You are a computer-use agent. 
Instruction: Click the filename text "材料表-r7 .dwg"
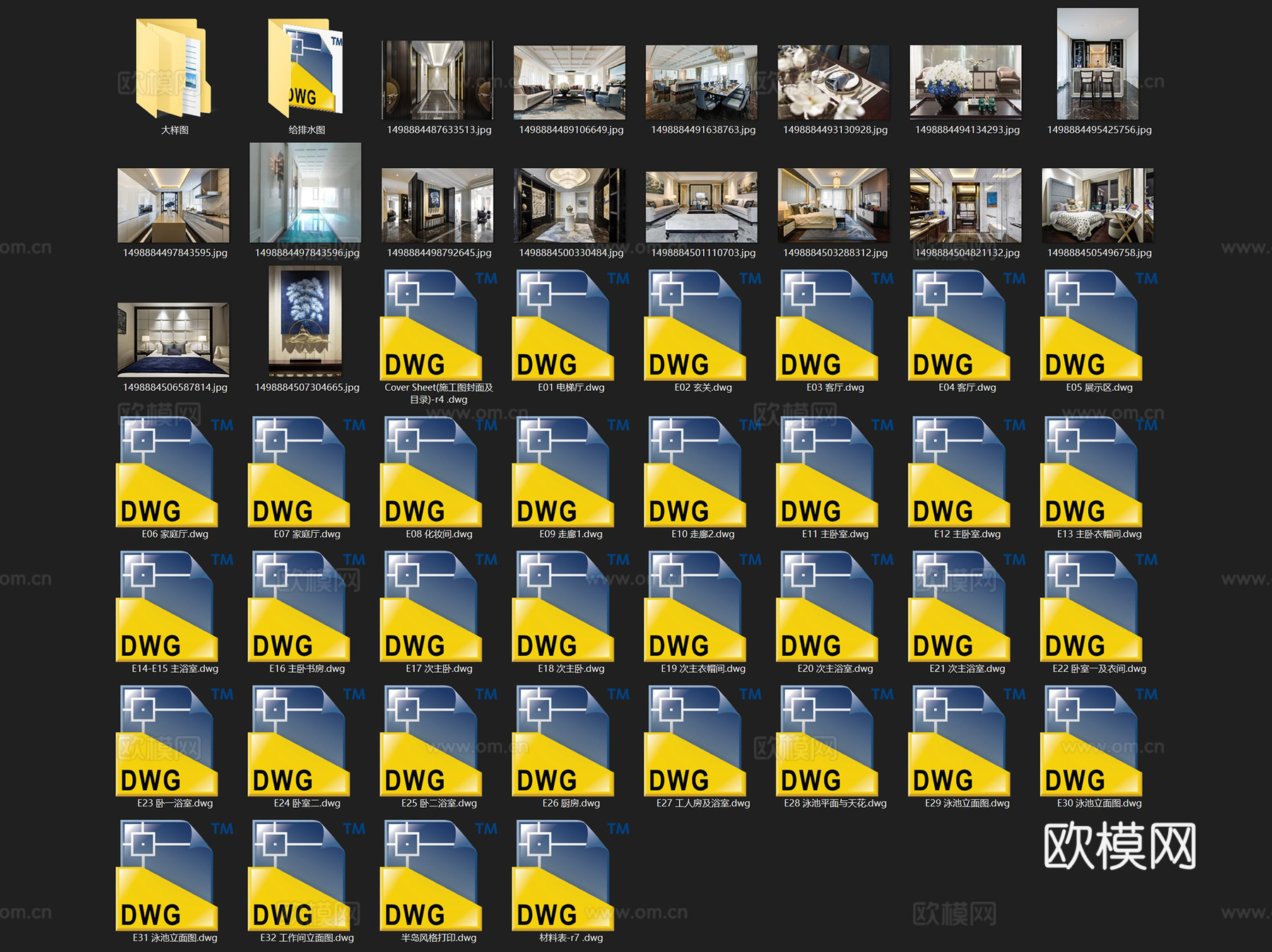click(571, 938)
